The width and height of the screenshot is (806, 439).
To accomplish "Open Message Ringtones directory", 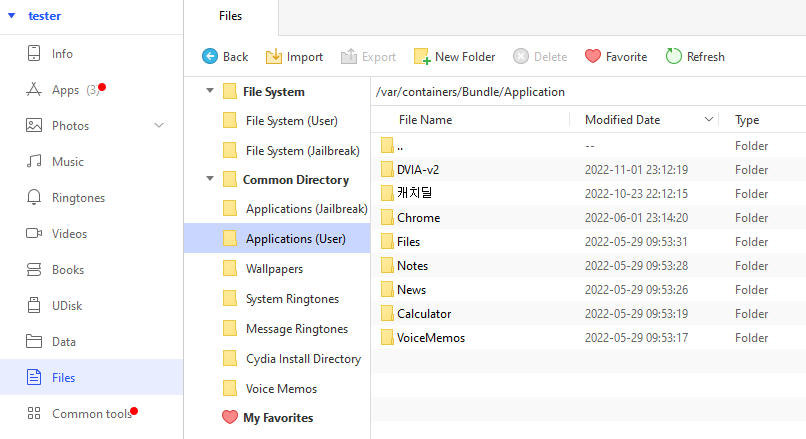I will (297, 328).
